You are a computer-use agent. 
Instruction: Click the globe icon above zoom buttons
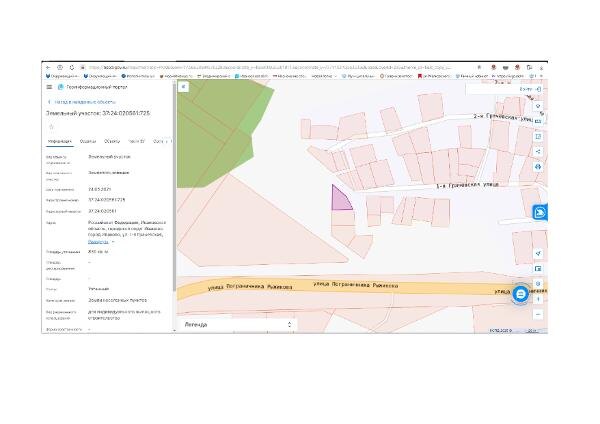538,284
